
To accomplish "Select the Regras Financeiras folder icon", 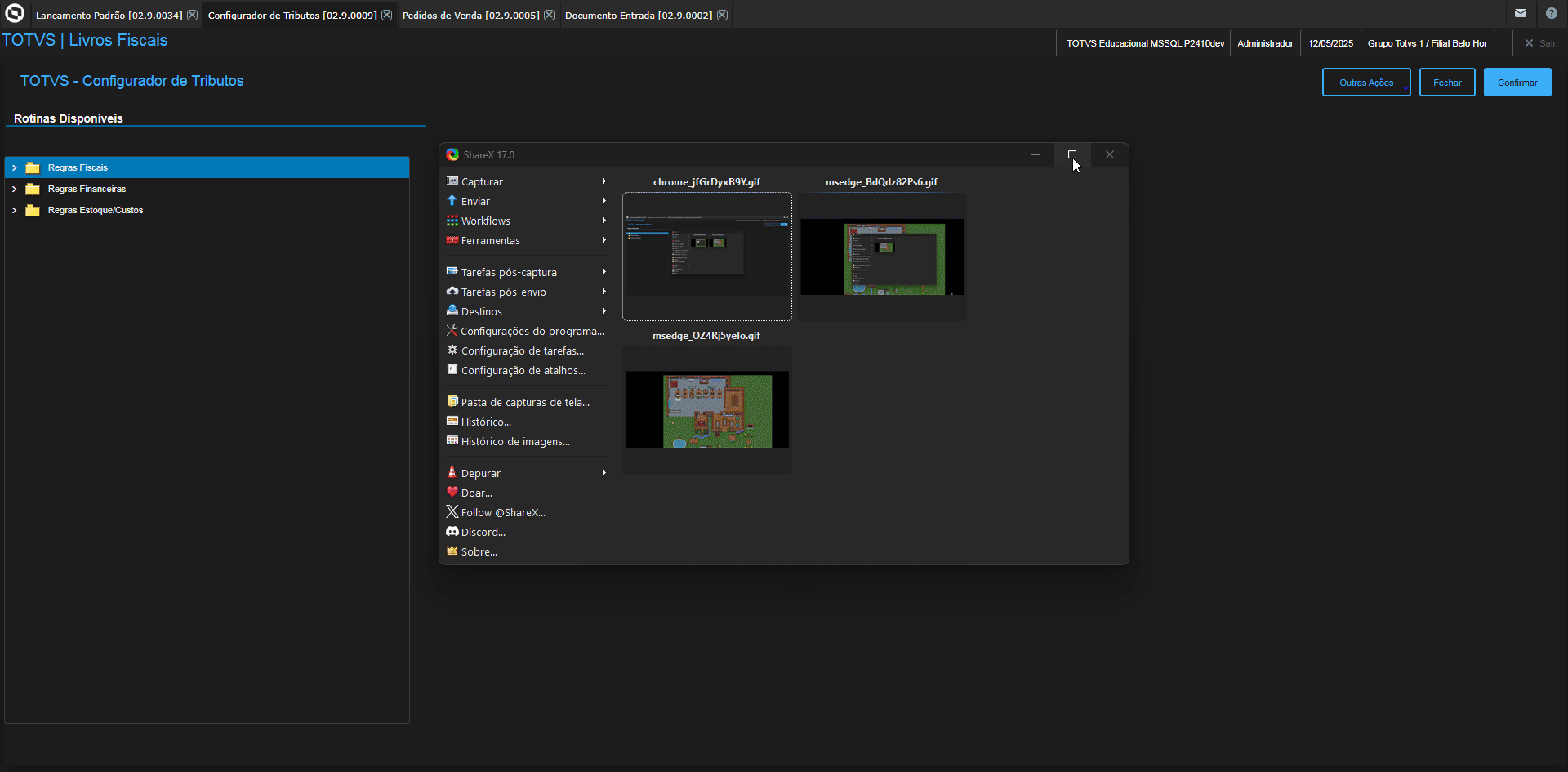I will coord(33,189).
